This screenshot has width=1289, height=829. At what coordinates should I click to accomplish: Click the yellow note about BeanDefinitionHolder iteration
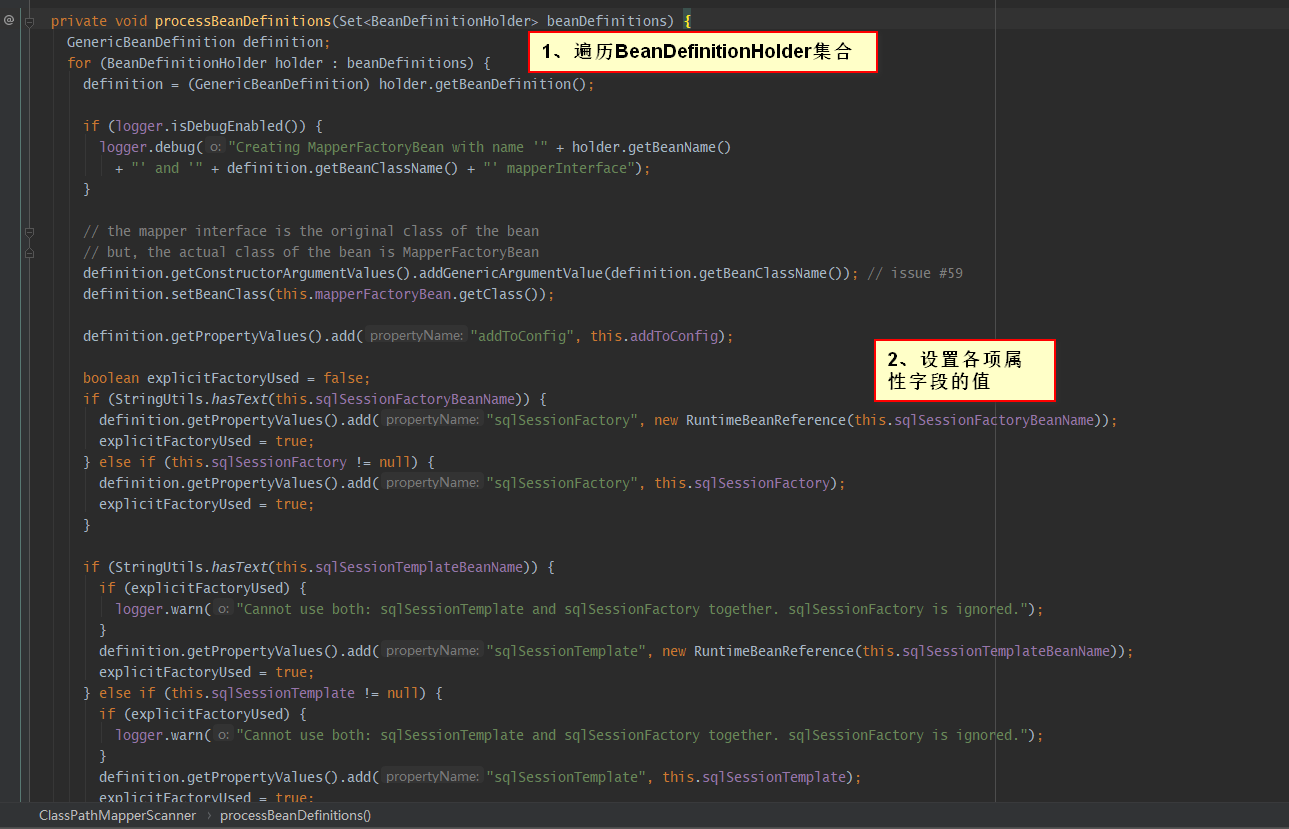(x=701, y=51)
